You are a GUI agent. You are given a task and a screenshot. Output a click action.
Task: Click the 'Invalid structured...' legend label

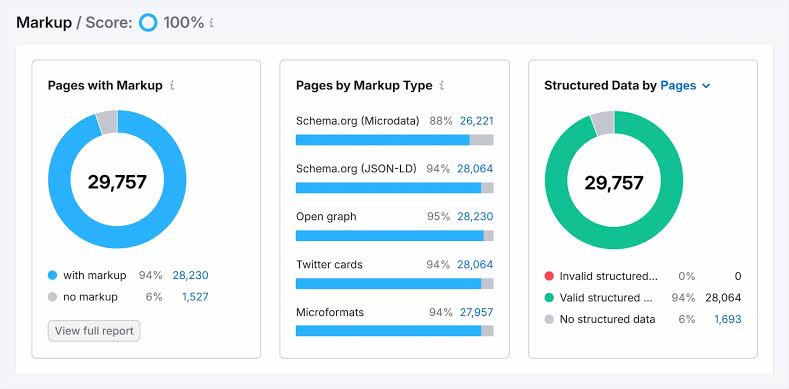tap(609, 276)
